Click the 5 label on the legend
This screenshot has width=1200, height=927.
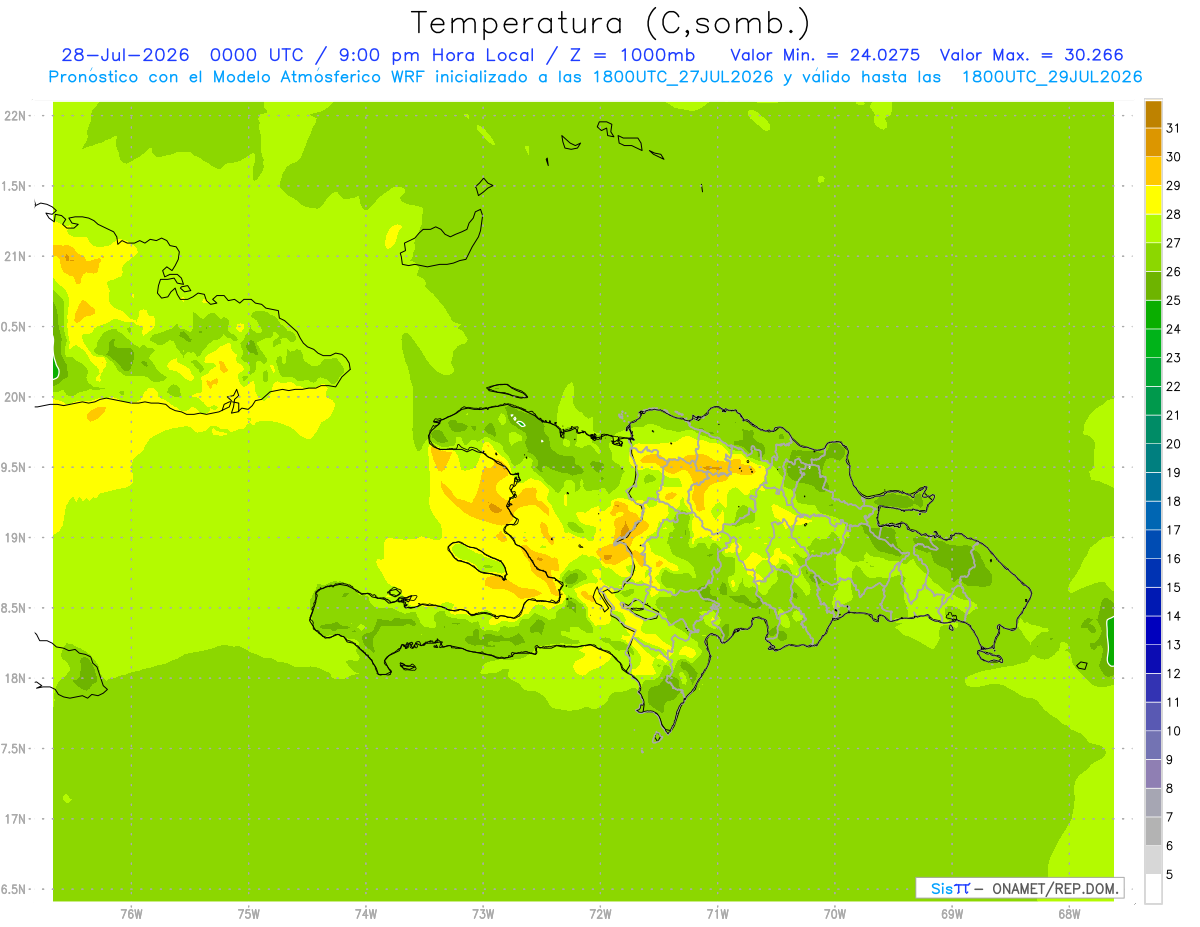pos(1169,875)
